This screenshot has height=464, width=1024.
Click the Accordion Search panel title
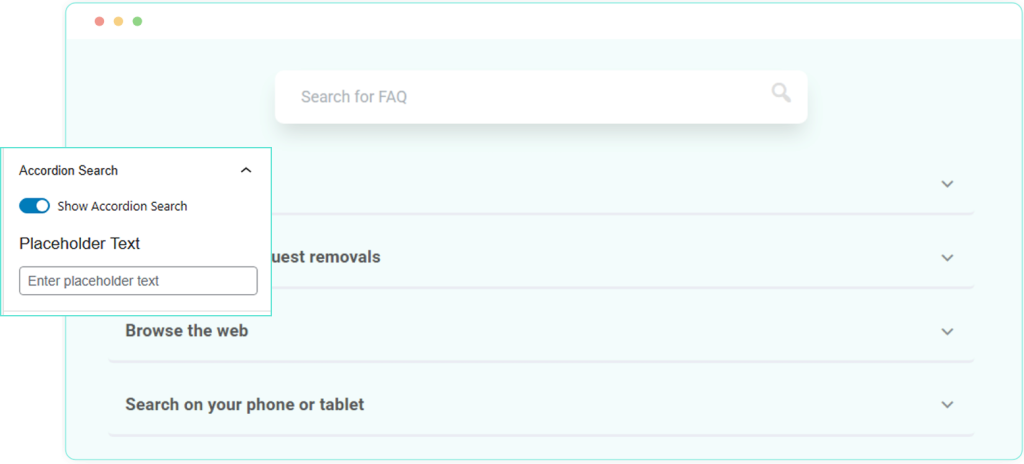pyautogui.click(x=68, y=171)
